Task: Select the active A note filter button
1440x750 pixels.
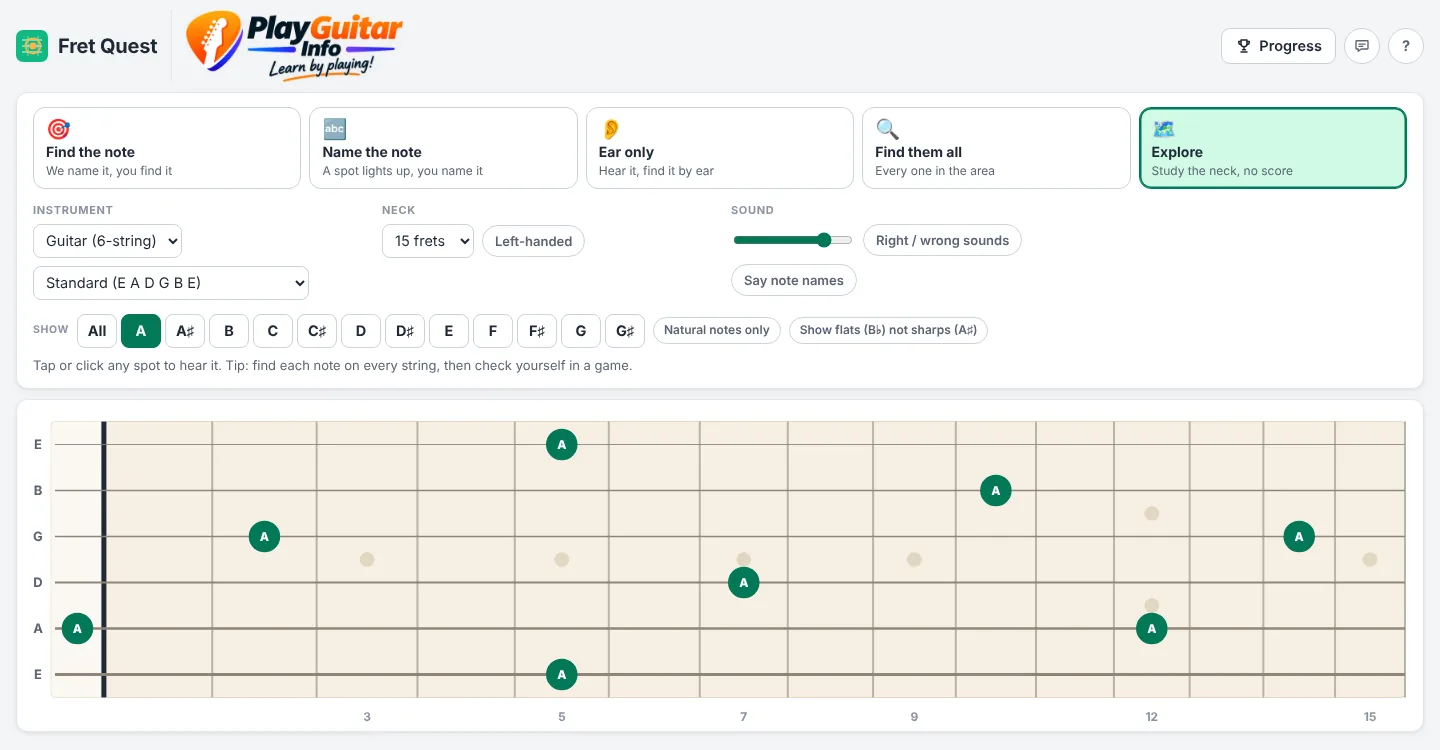Action: click(x=141, y=331)
